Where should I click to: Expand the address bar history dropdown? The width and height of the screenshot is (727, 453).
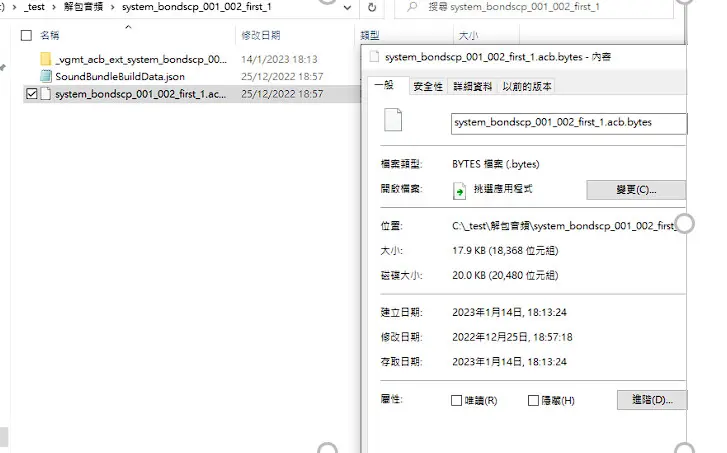[347, 7]
